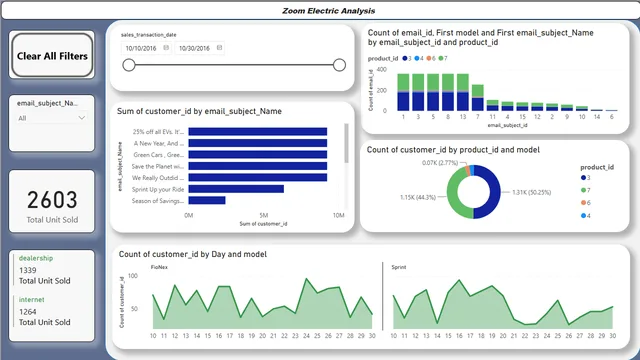640x360 pixels.
Task: Select the 'A New Year, And' bar
Action: 258,143
